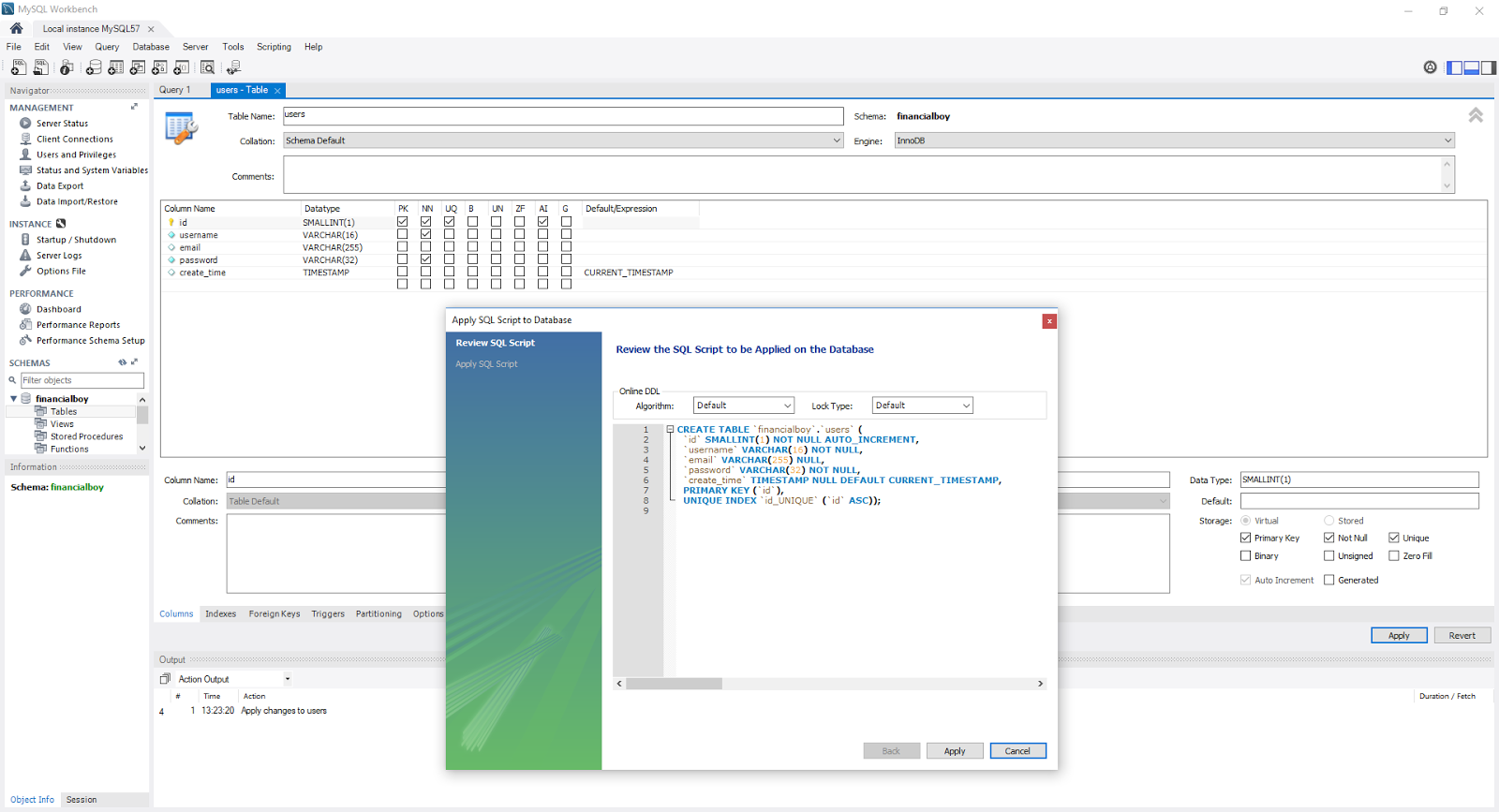The width and height of the screenshot is (1499, 812).
Task: Create a new function toolbar icon
Action: point(182,67)
